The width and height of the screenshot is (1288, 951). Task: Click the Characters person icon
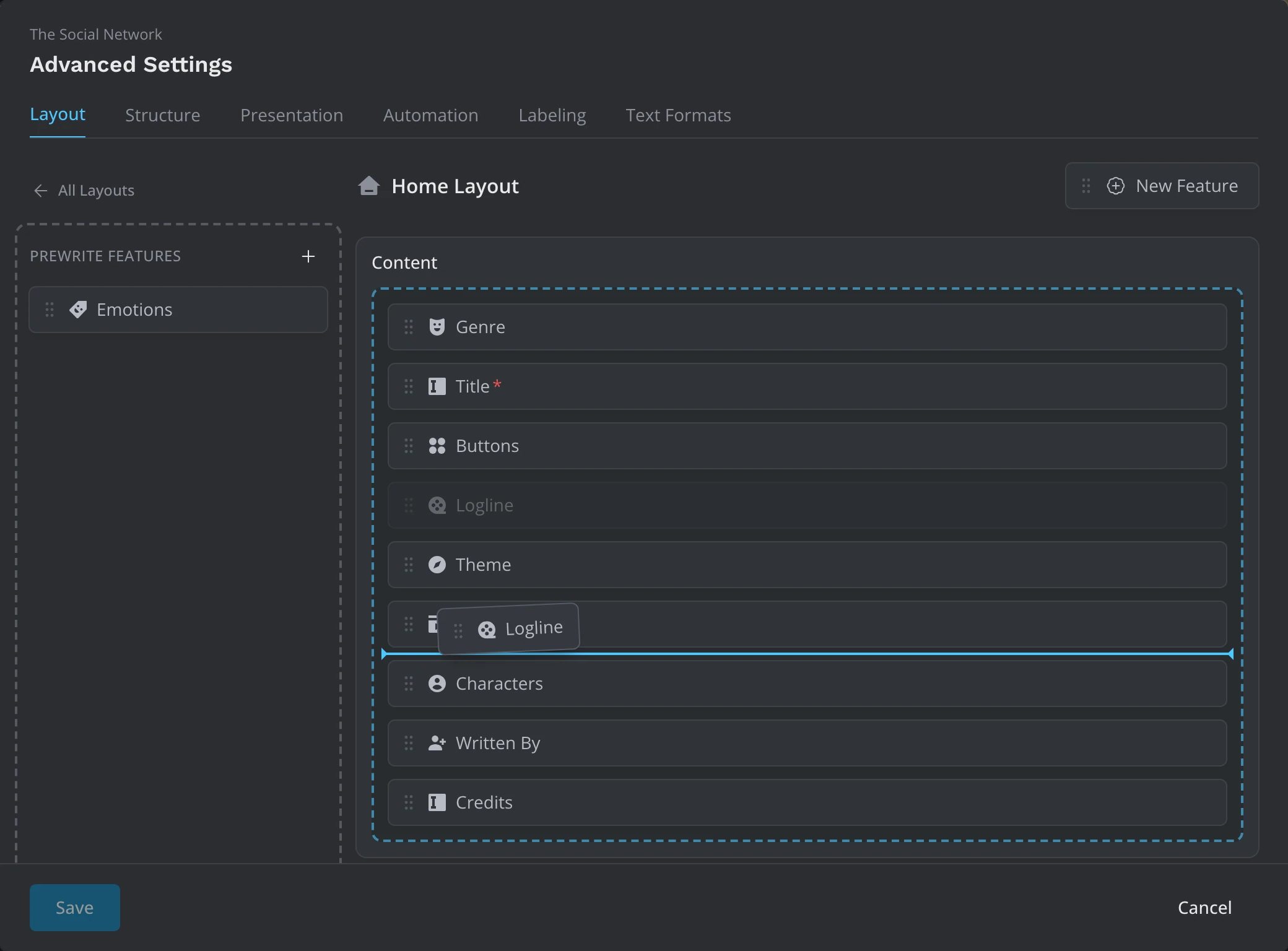tap(437, 684)
